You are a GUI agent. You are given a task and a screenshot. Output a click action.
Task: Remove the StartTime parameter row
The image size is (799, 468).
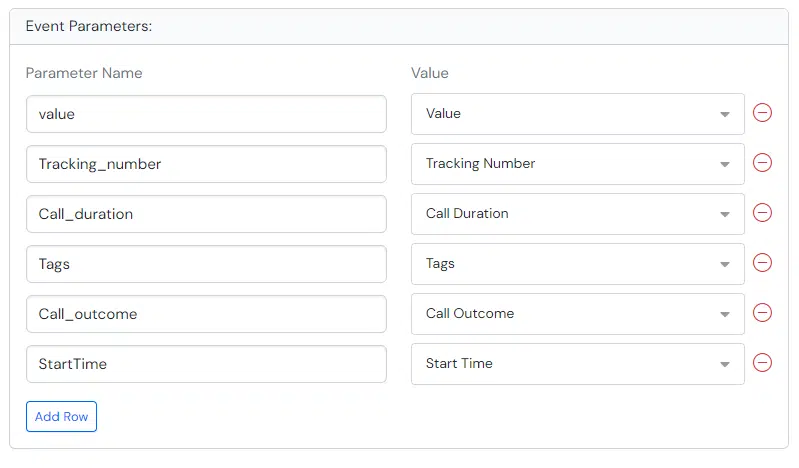(x=762, y=362)
